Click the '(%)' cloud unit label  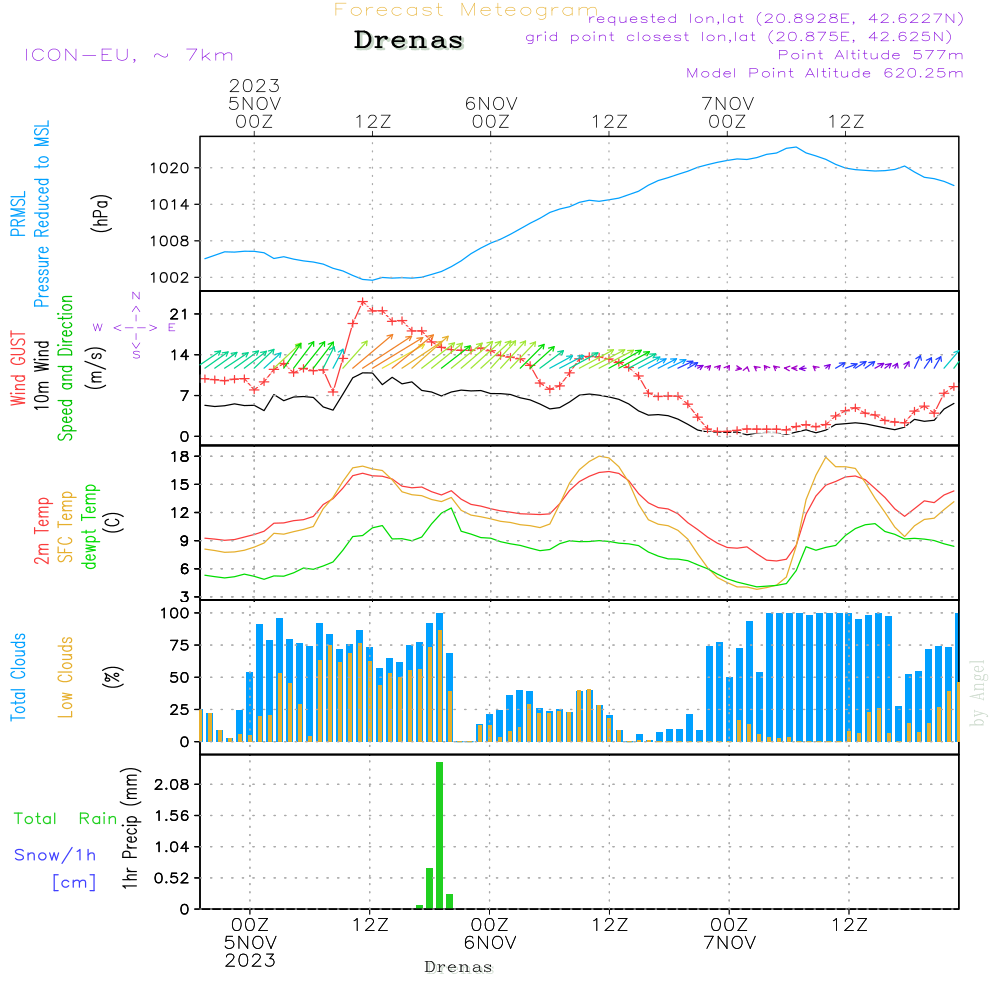(x=112, y=676)
